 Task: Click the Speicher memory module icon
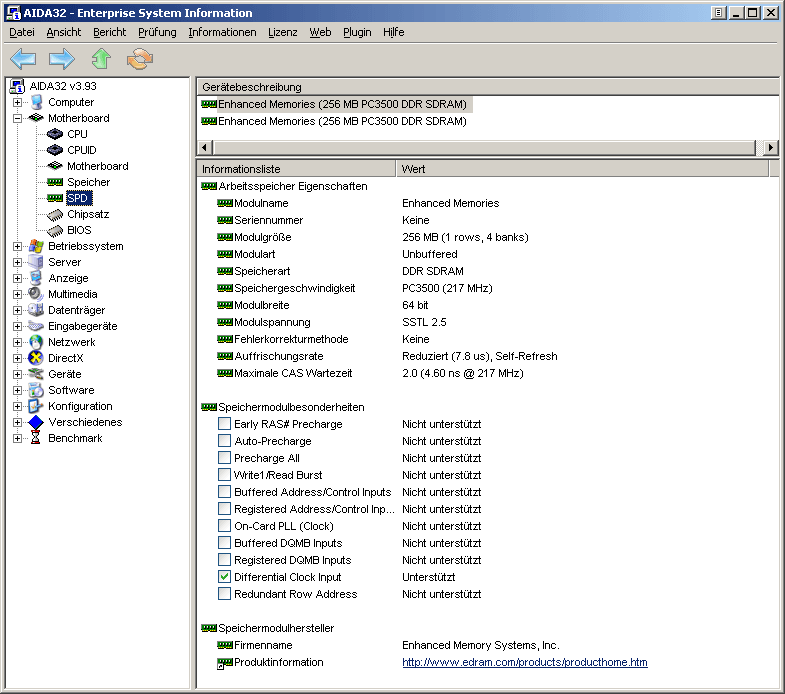(55, 182)
